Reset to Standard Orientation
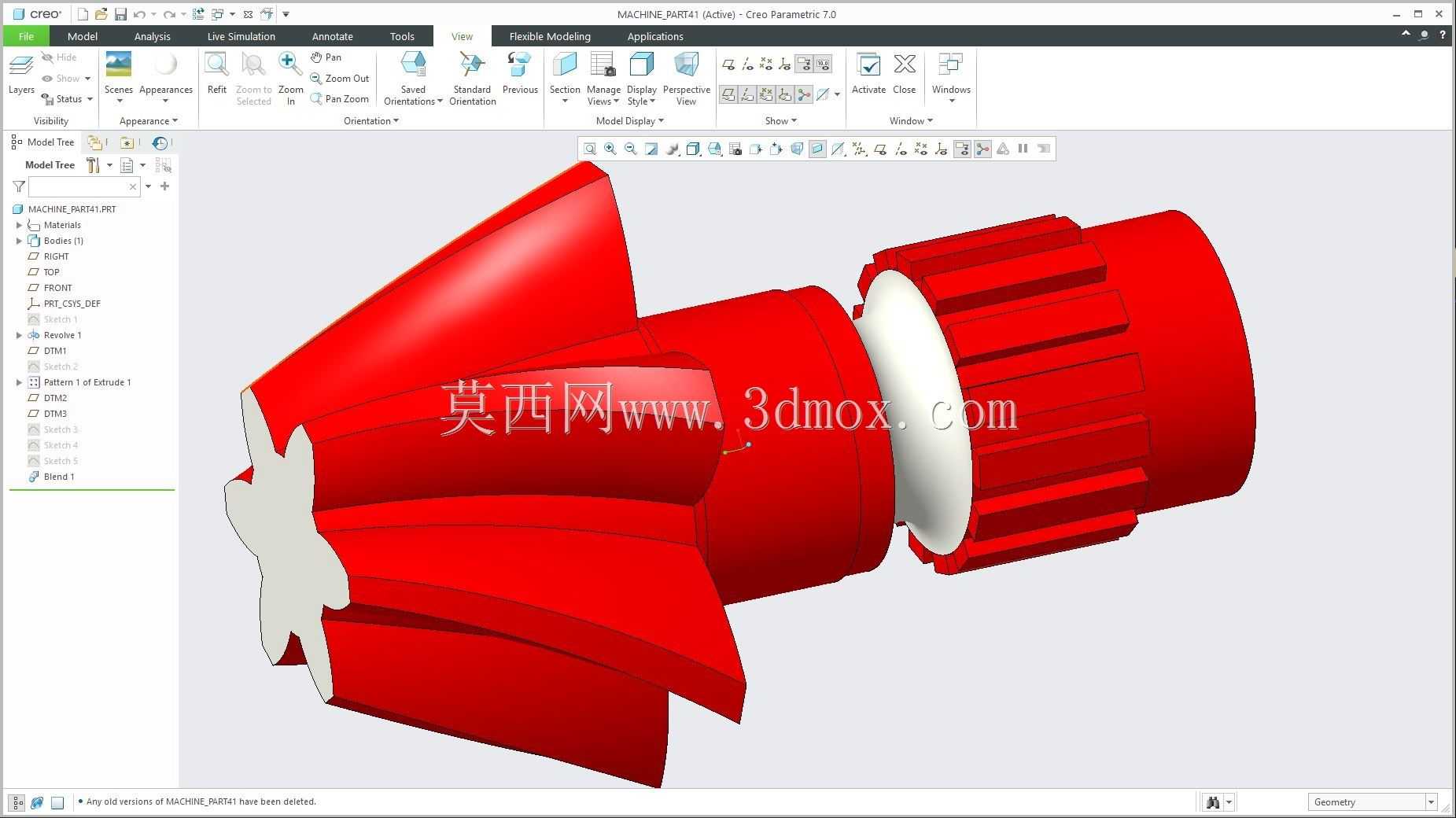The width and height of the screenshot is (1456, 818). click(472, 78)
